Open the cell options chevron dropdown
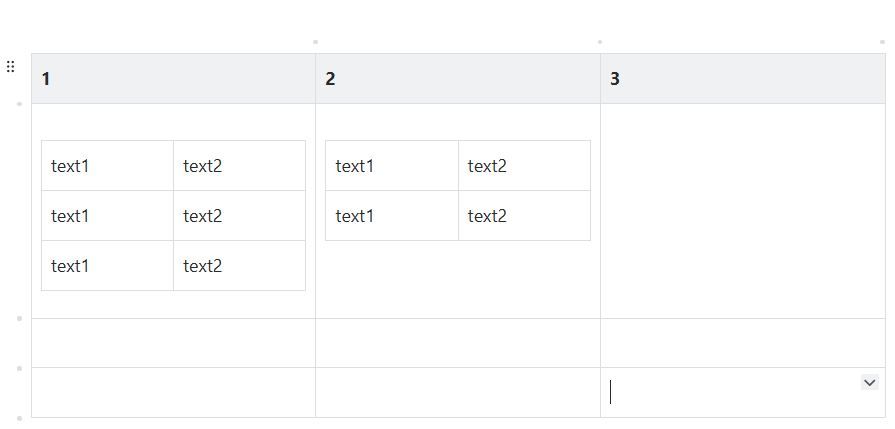Viewport: 895px width, 429px height. coord(869,382)
